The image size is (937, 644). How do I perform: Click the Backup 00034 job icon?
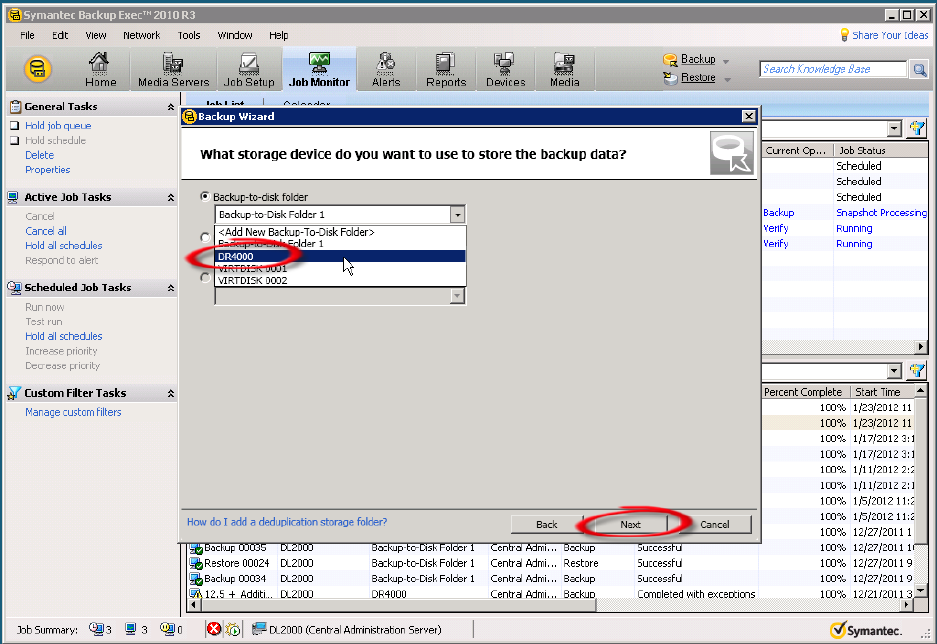195,579
